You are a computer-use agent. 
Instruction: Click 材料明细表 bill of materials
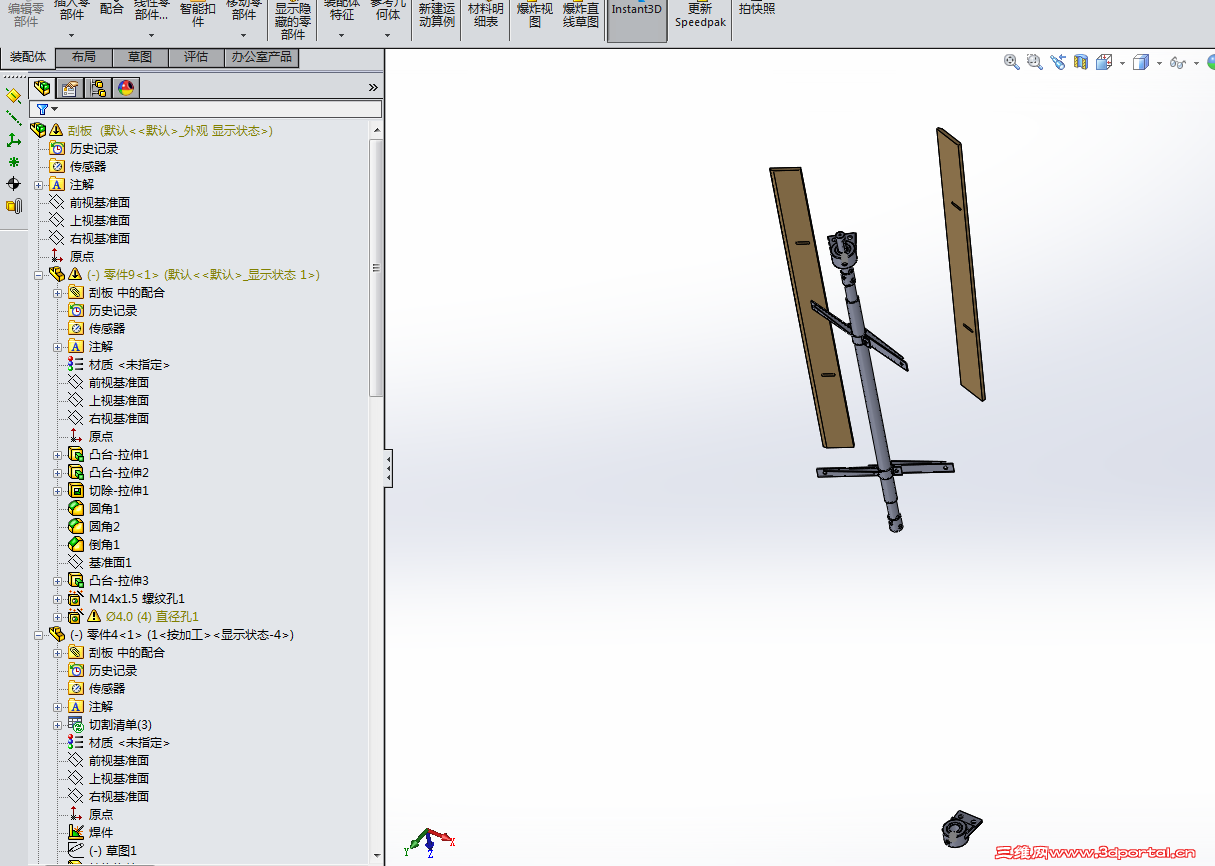click(485, 14)
